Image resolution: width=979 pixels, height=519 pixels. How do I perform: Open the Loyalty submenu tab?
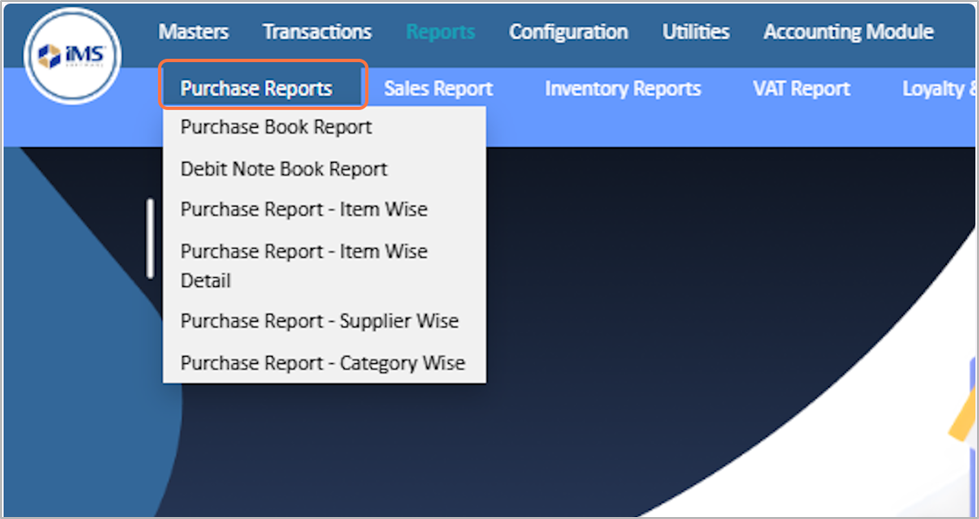click(938, 89)
